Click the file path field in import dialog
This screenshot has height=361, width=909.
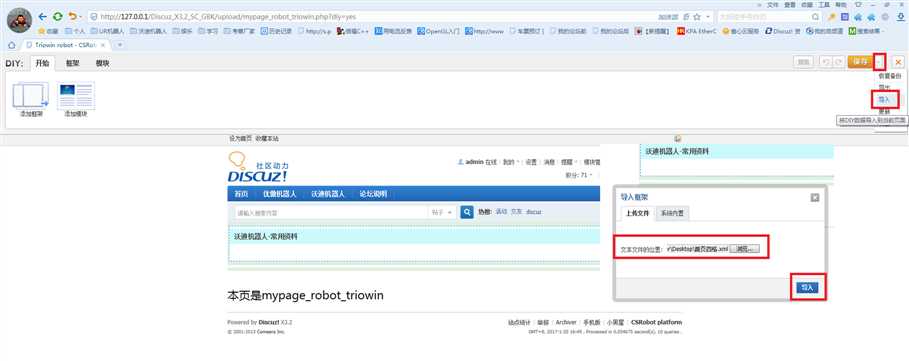(x=697, y=249)
